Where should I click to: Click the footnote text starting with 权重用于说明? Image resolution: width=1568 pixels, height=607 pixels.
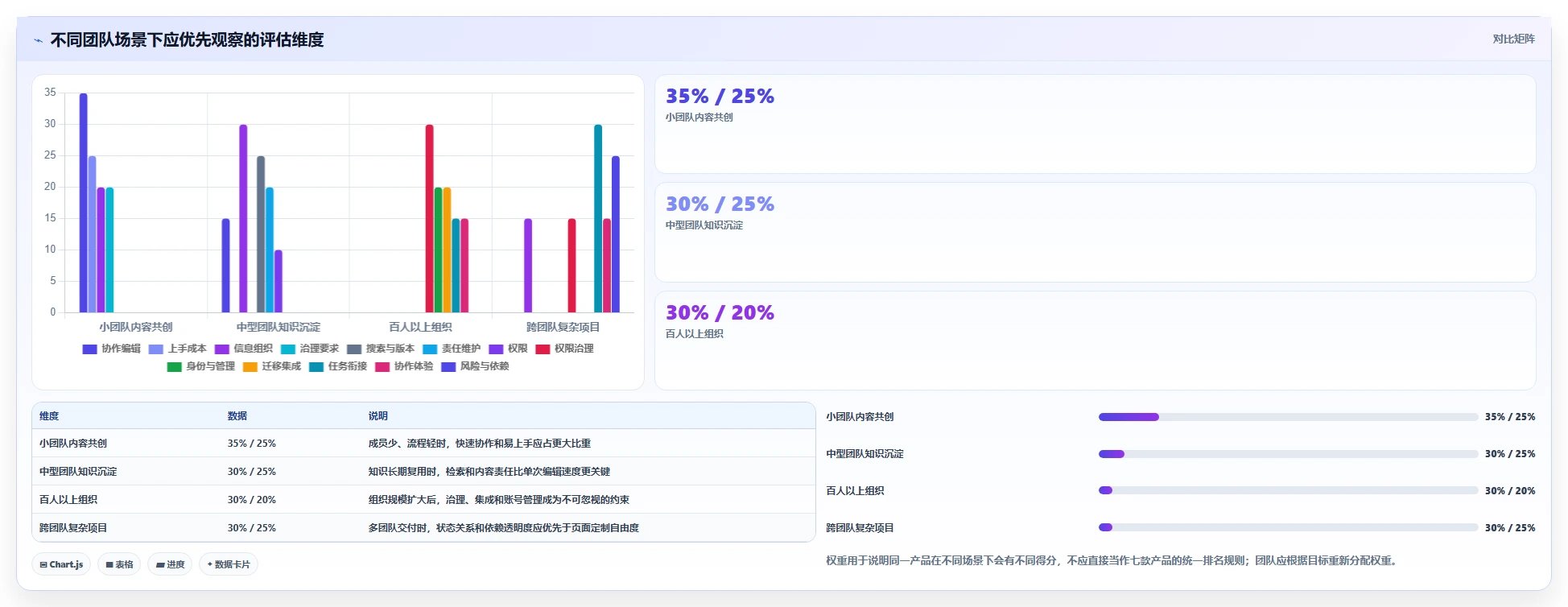point(1111,560)
